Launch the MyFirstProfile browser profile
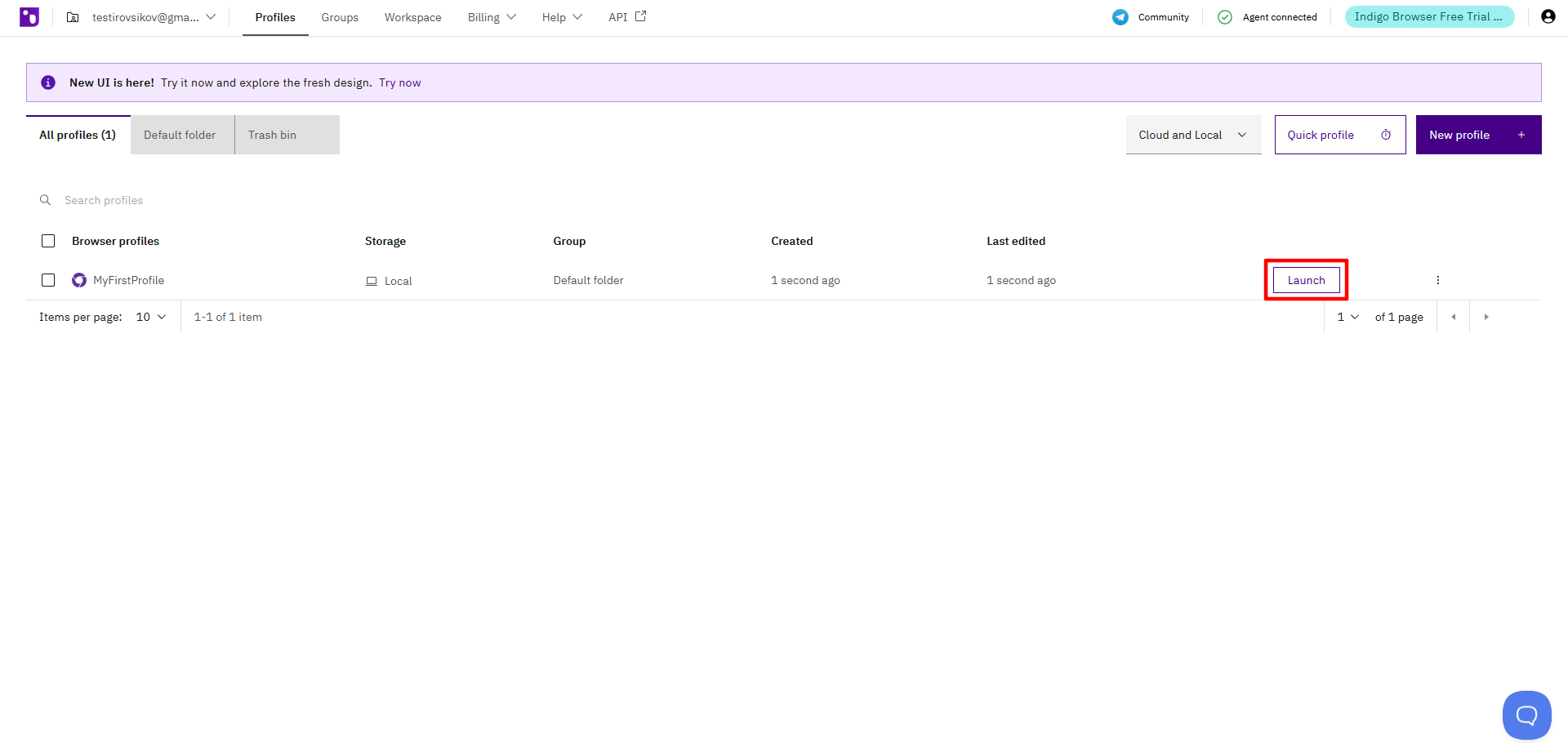Viewport: 1568px width, 743px height. [x=1305, y=279]
